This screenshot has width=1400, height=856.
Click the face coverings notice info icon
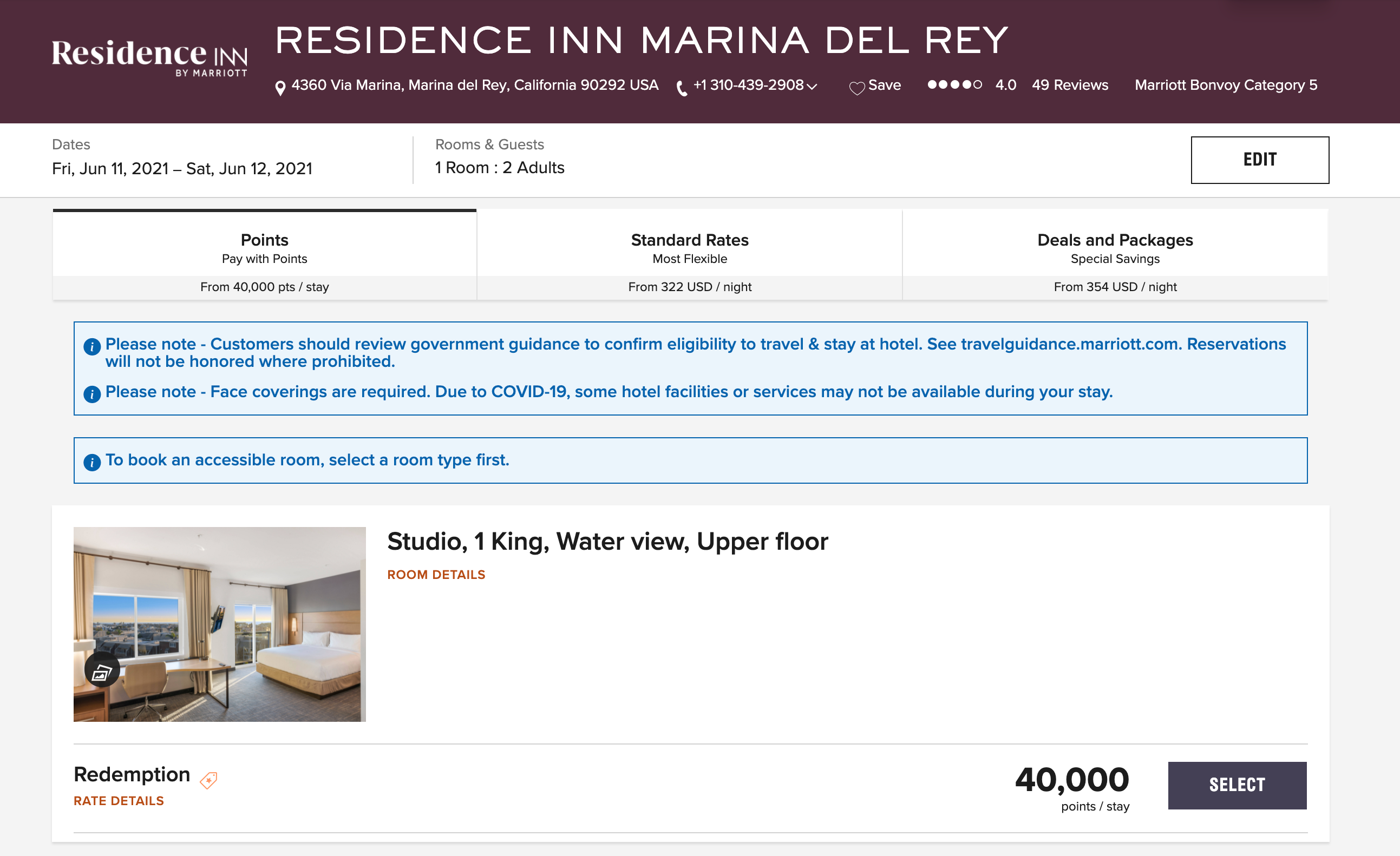click(92, 393)
